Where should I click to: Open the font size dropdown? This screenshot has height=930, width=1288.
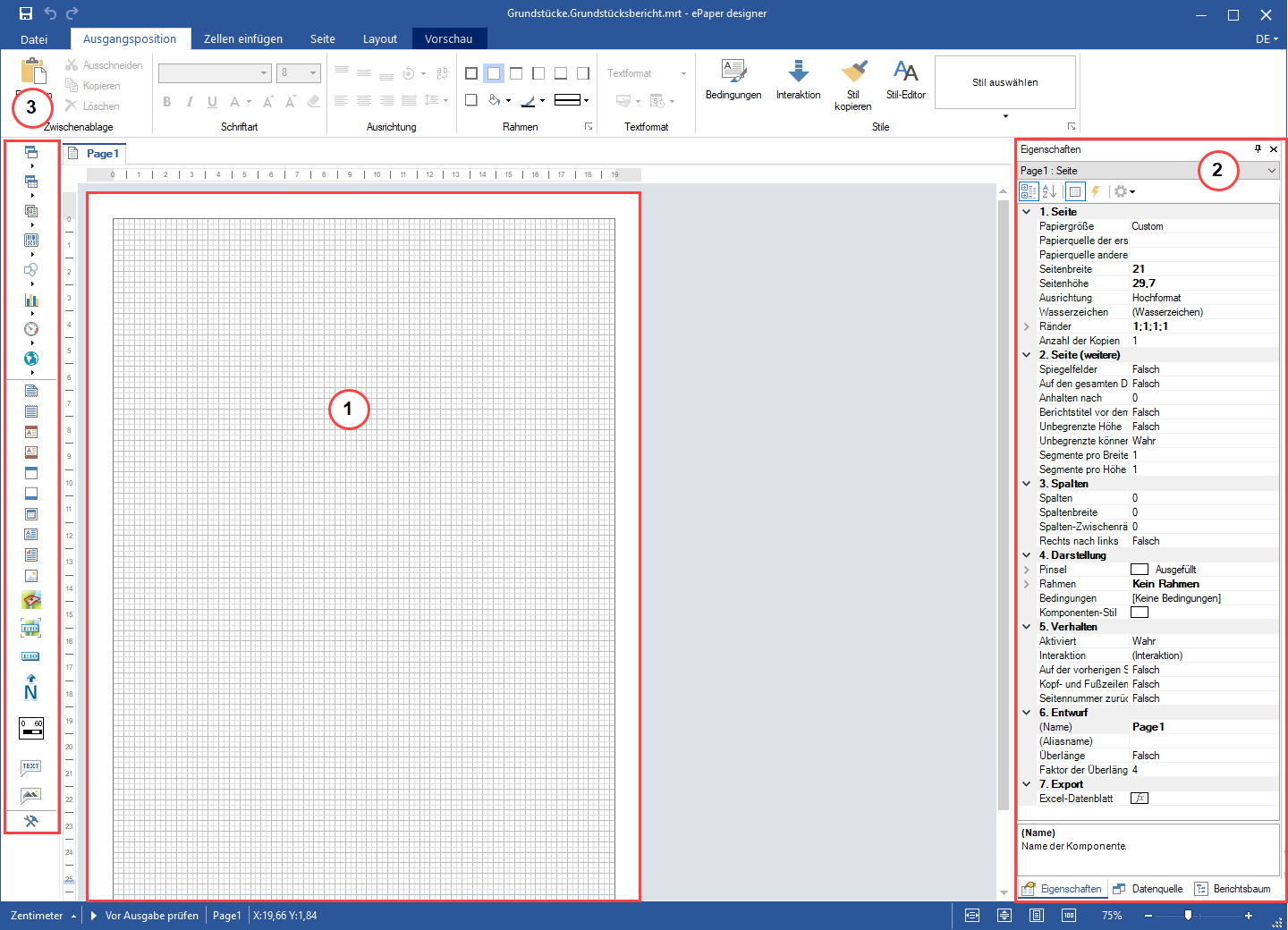(x=311, y=72)
